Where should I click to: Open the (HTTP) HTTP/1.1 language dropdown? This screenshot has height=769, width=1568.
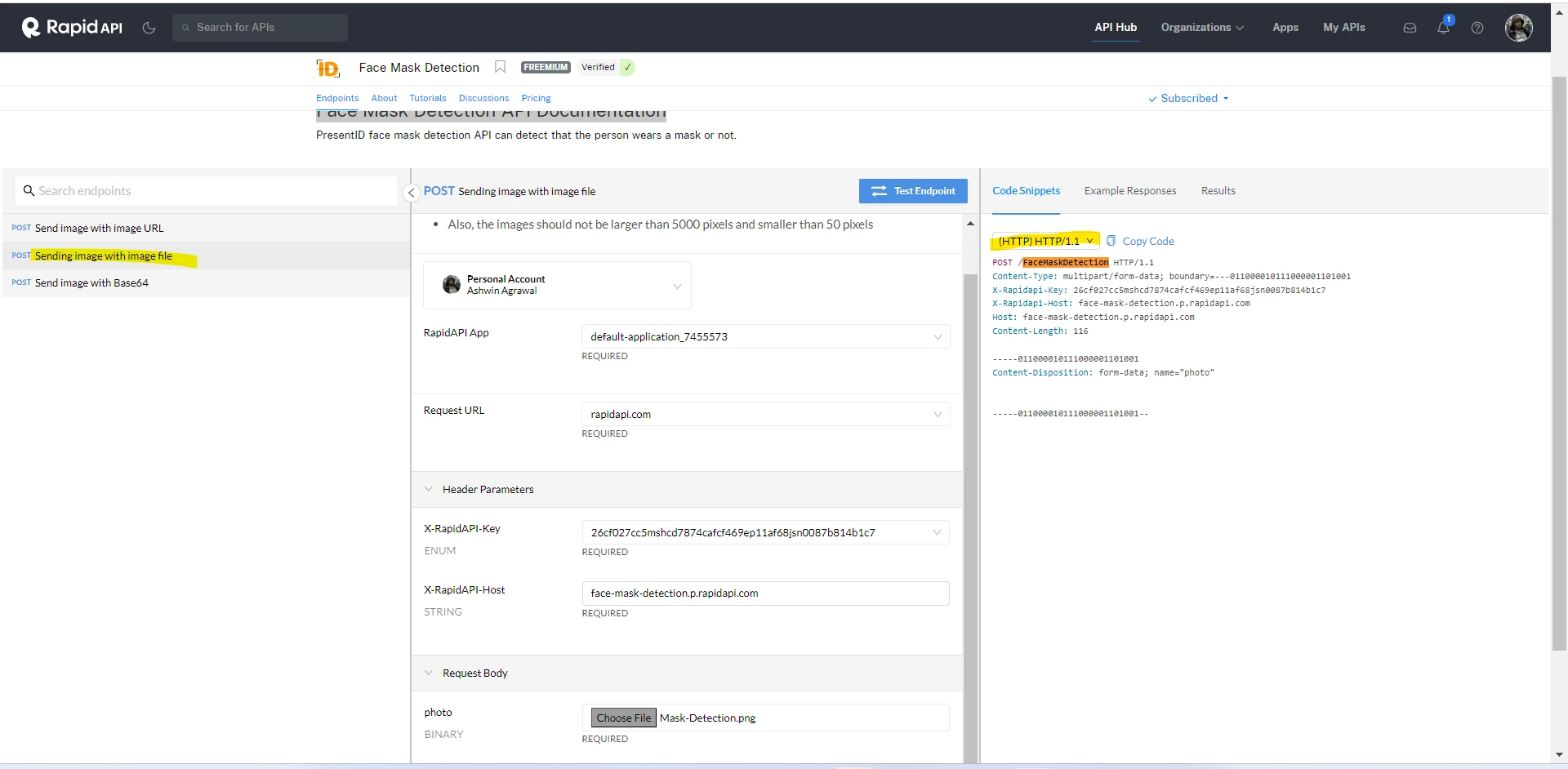pyautogui.click(x=1045, y=241)
